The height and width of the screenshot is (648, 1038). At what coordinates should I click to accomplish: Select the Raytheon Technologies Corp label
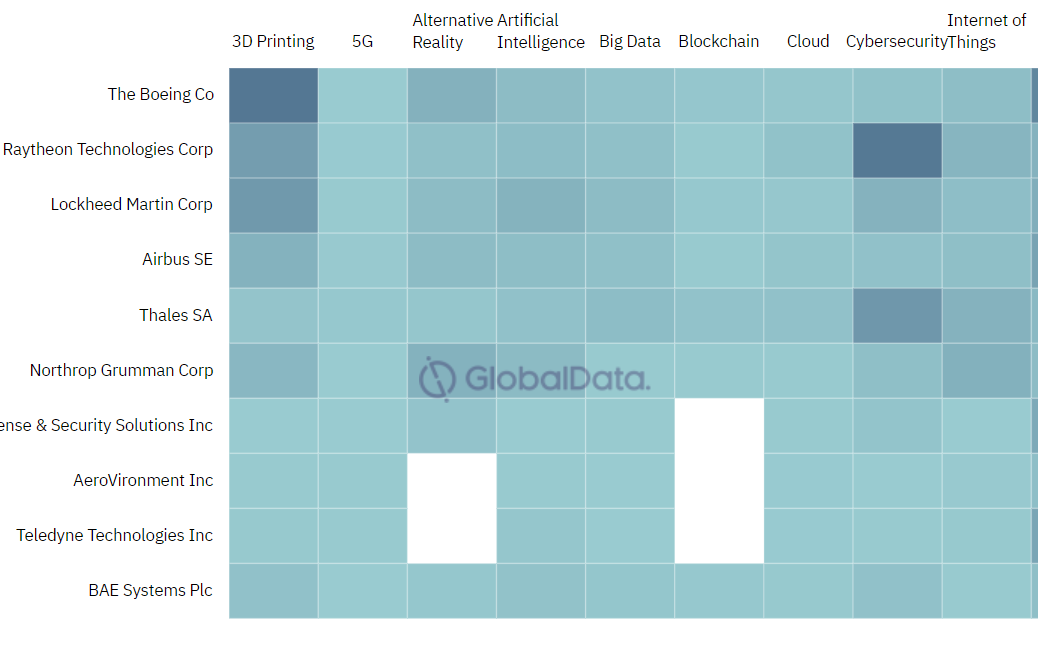108,149
